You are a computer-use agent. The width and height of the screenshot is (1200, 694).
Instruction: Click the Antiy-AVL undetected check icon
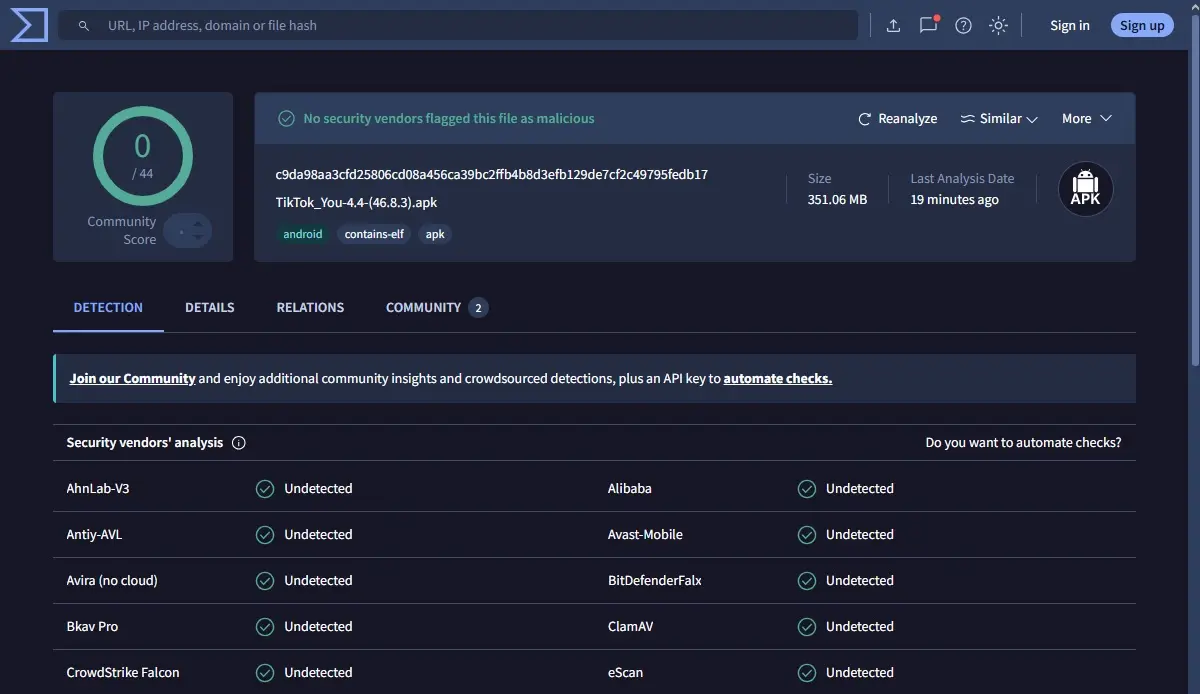[265, 535]
